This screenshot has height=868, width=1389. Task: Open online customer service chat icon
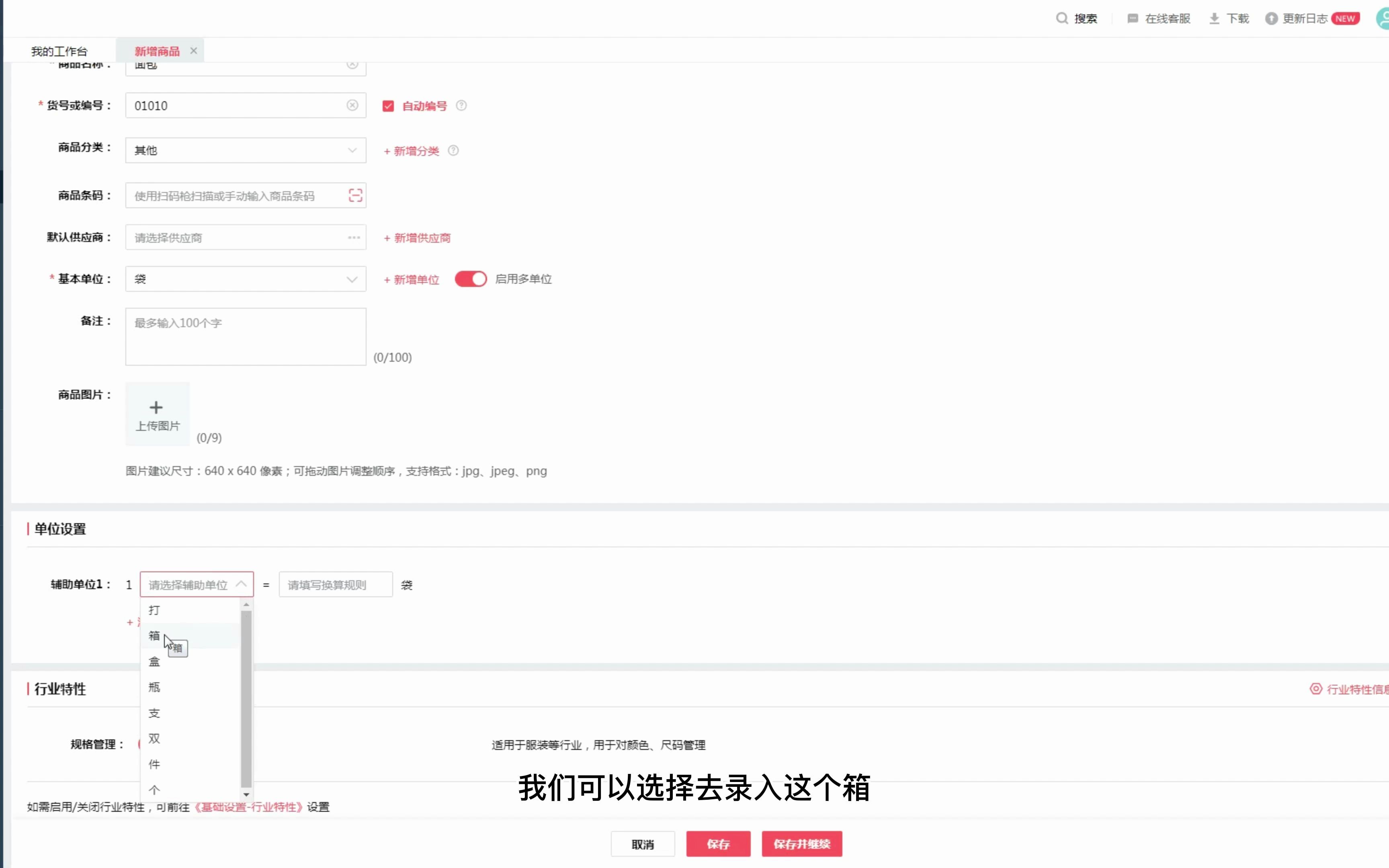(1133, 18)
